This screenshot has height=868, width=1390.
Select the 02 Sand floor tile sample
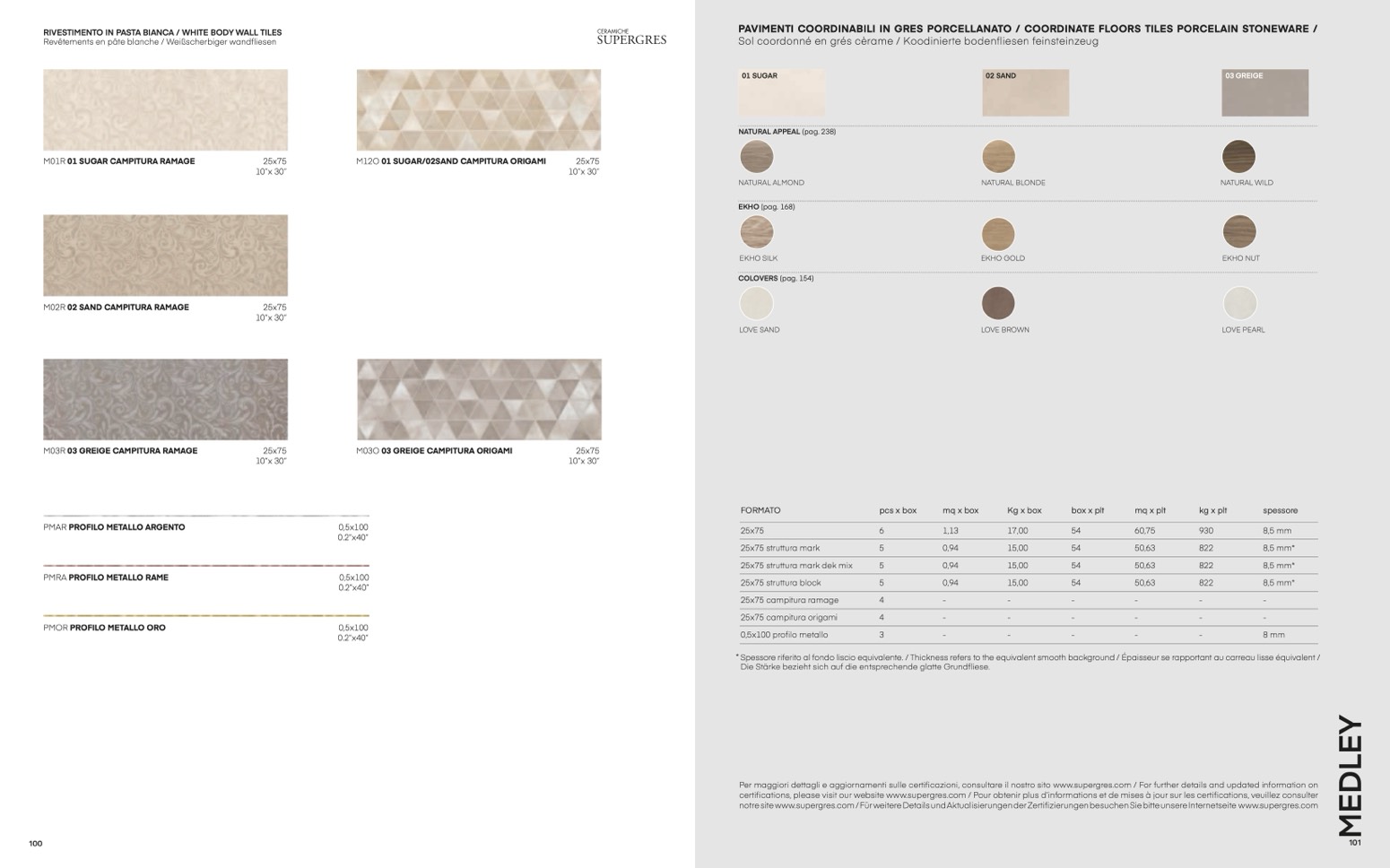1025,92
